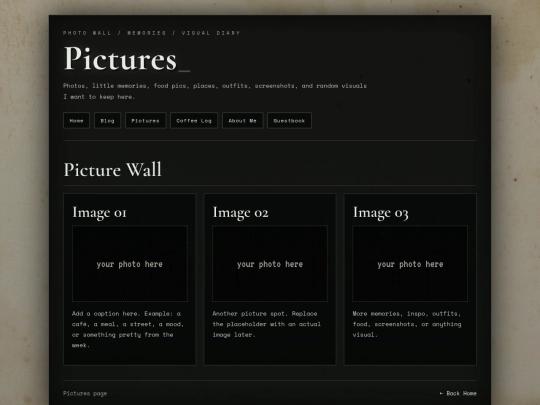This screenshot has height=405, width=540.
Task: Open the Home nav link
Action: (x=76, y=121)
